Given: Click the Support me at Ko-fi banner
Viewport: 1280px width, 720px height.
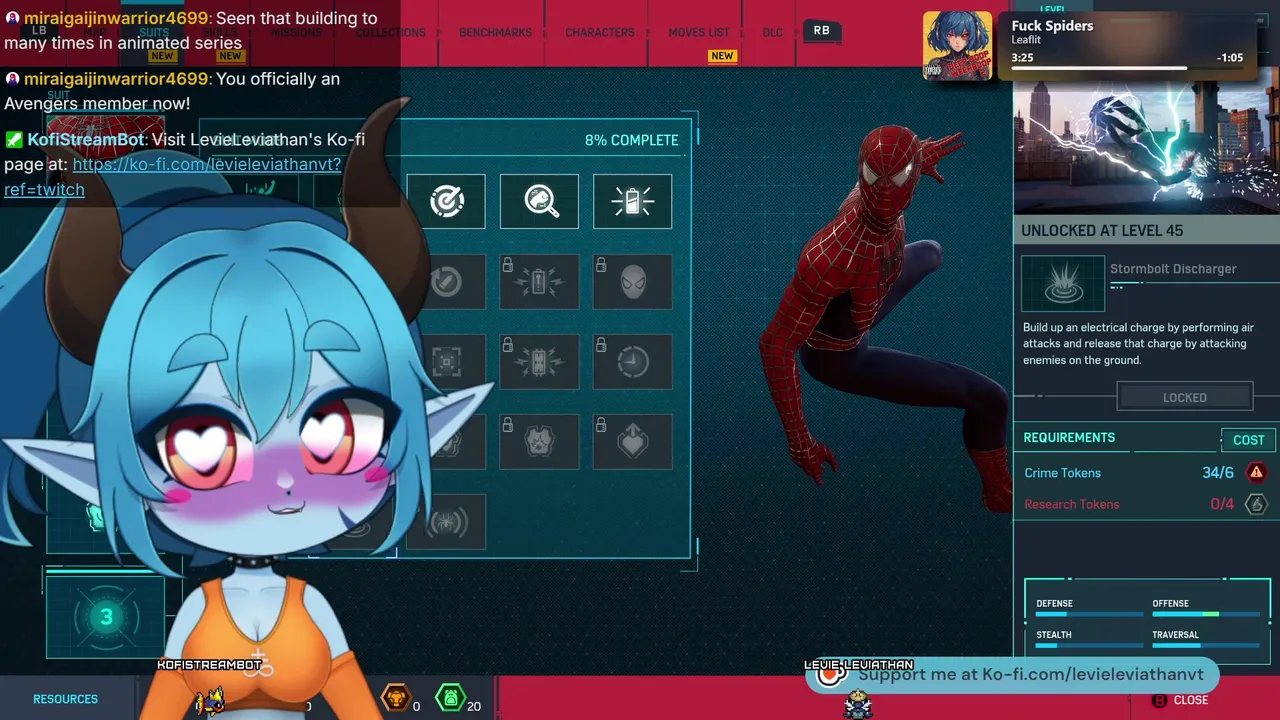Looking at the screenshot, I should 1013,675.
